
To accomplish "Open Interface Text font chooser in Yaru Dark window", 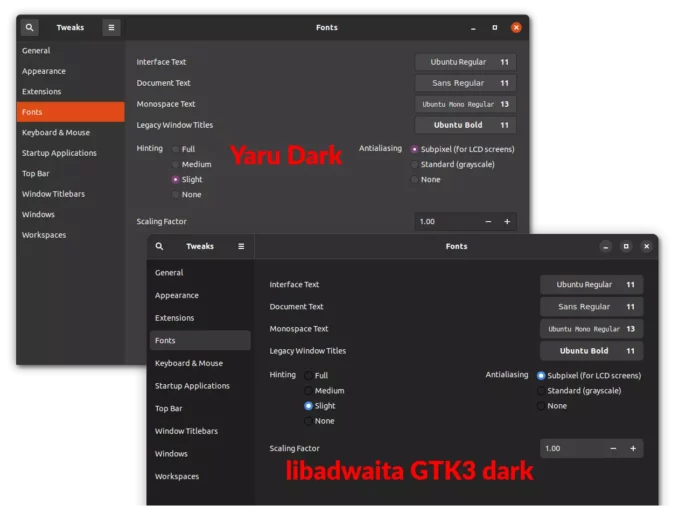I will pyautogui.click(x=466, y=62).
